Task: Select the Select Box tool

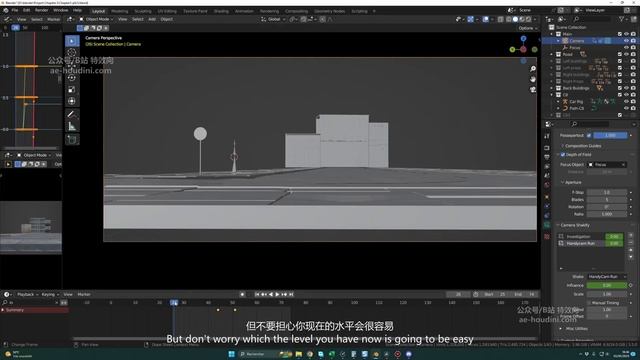Action: (72, 41)
